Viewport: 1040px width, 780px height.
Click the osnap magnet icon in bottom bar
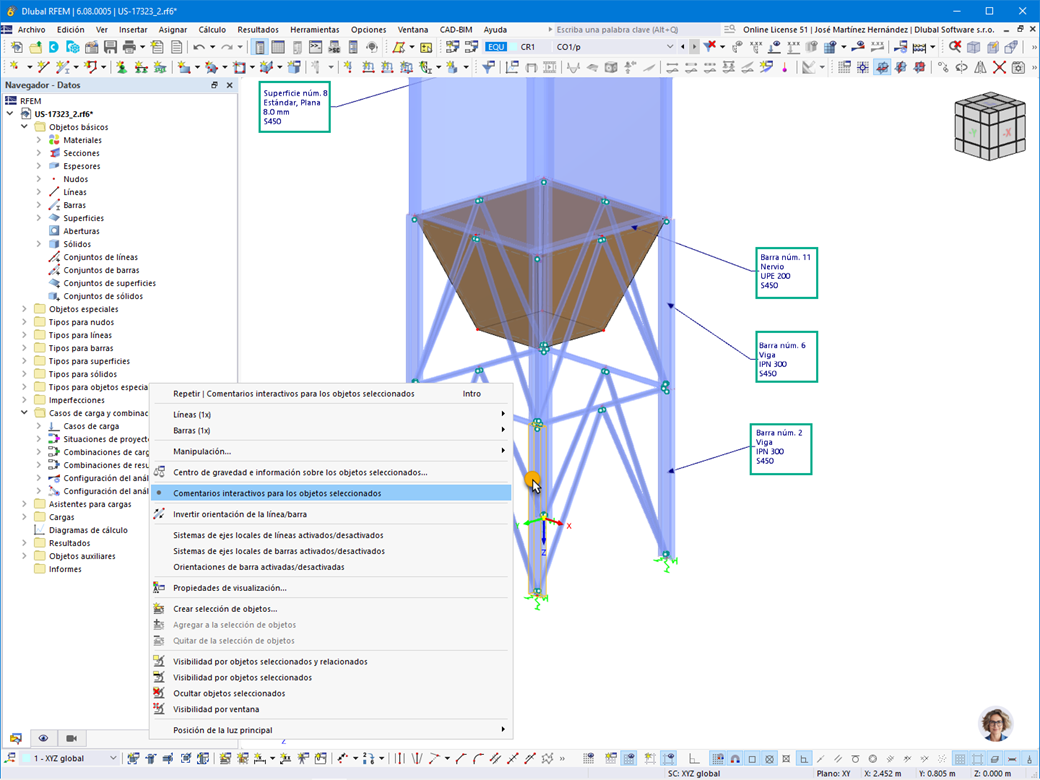(x=735, y=758)
